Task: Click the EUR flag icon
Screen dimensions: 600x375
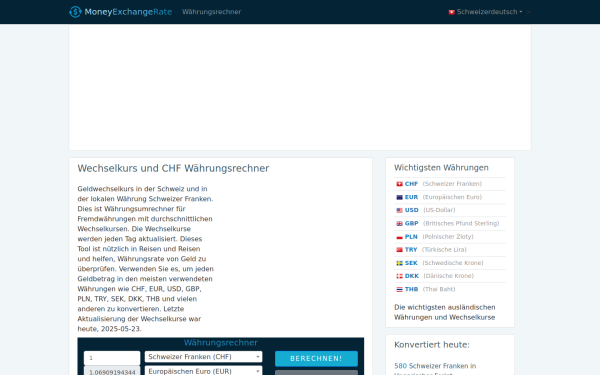Action: point(399,197)
